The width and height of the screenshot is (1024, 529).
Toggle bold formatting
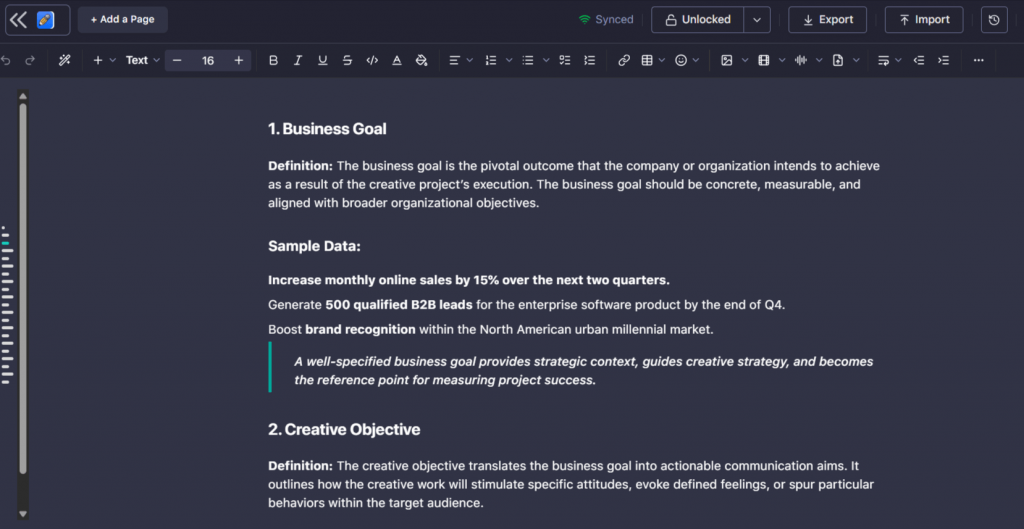tap(274, 60)
